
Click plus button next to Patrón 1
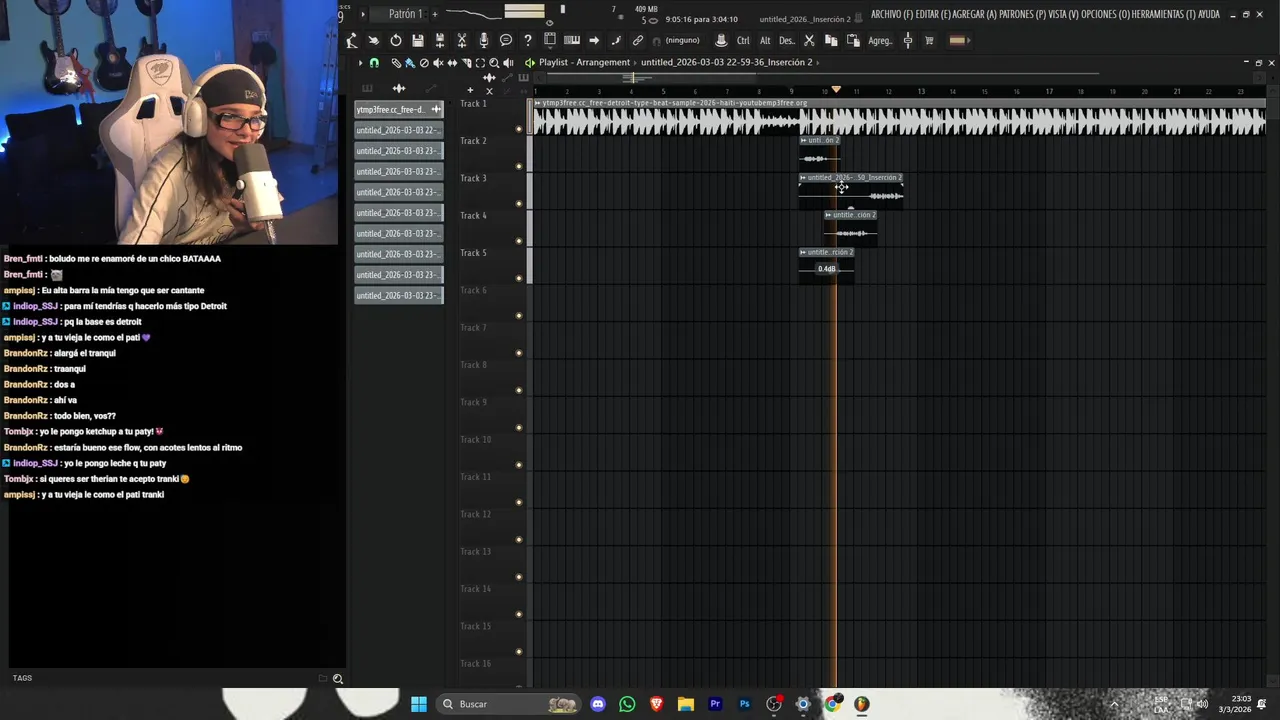[x=435, y=14]
